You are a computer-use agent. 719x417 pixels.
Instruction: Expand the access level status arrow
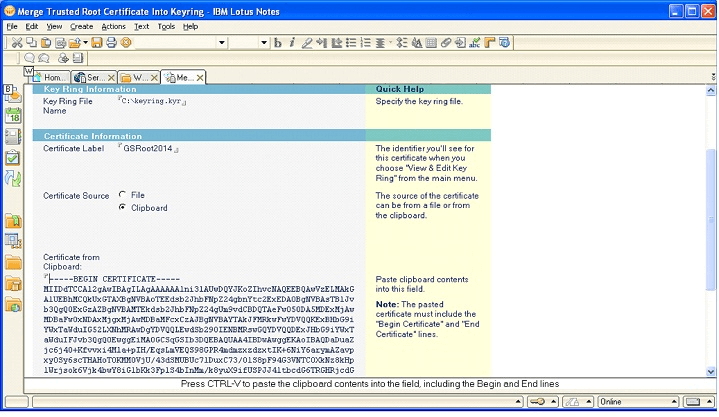(x=589, y=402)
